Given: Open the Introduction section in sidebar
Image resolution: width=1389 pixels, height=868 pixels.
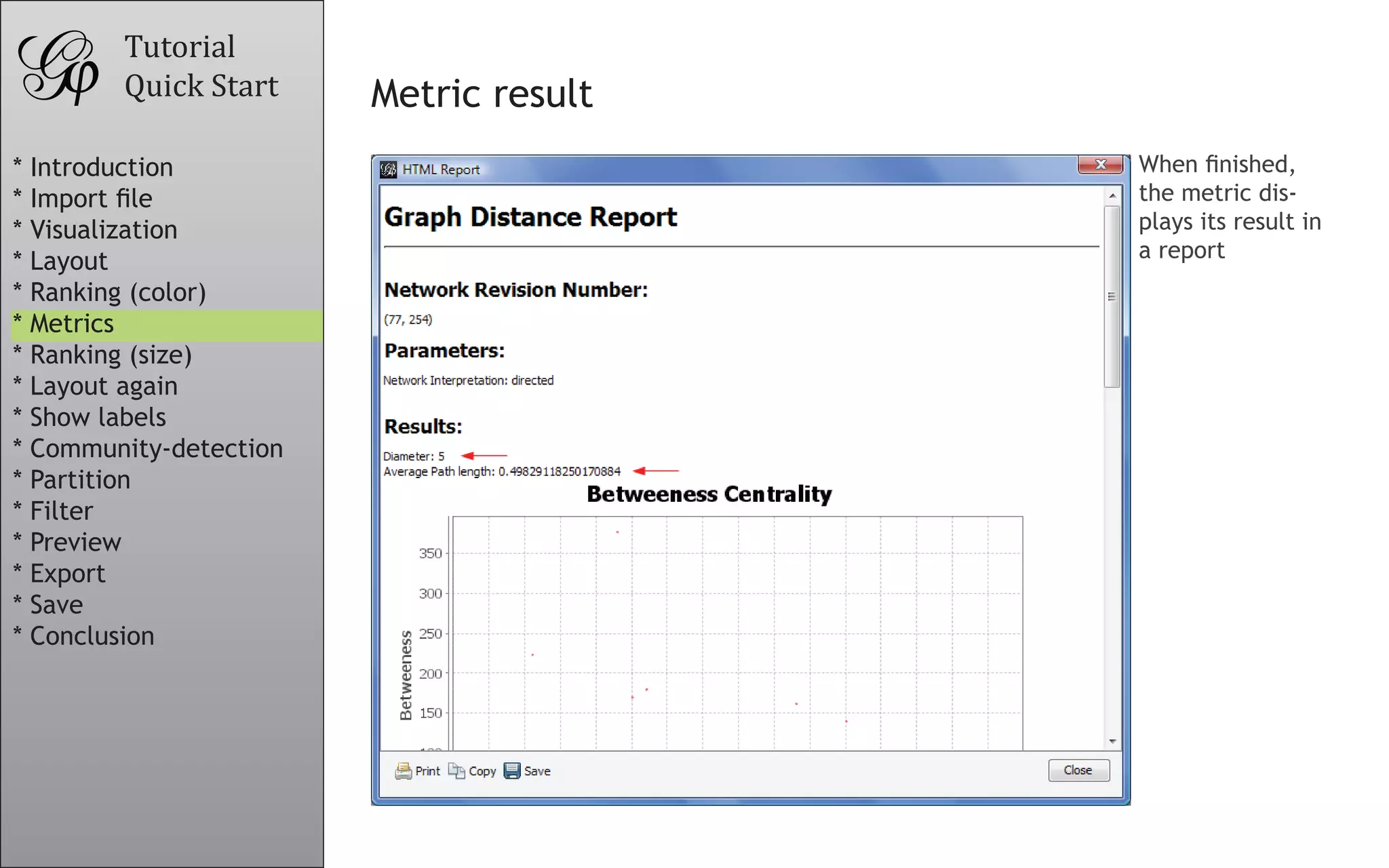Looking at the screenshot, I should tap(101, 167).
